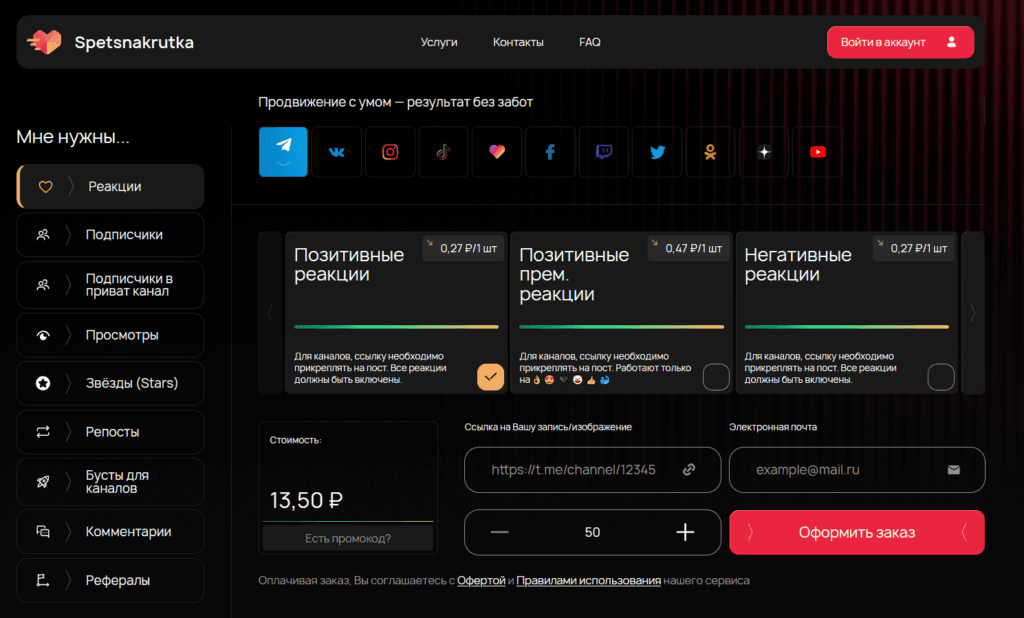Choose the Twitch platform icon
This screenshot has height=618, width=1024.
[604, 152]
